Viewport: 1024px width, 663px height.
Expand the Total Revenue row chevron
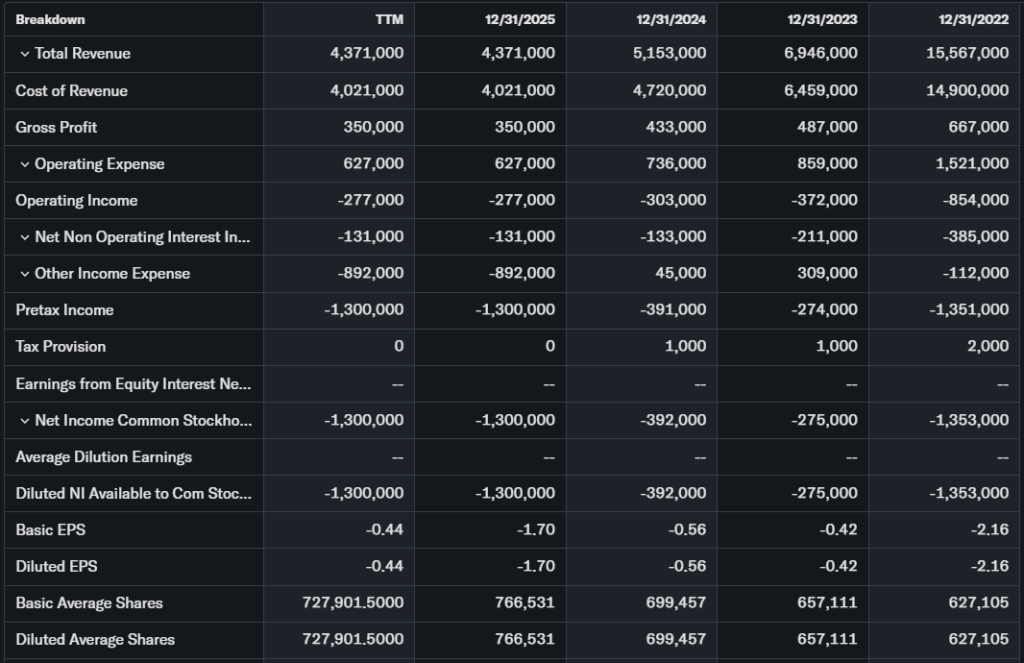pyautogui.click(x=25, y=54)
